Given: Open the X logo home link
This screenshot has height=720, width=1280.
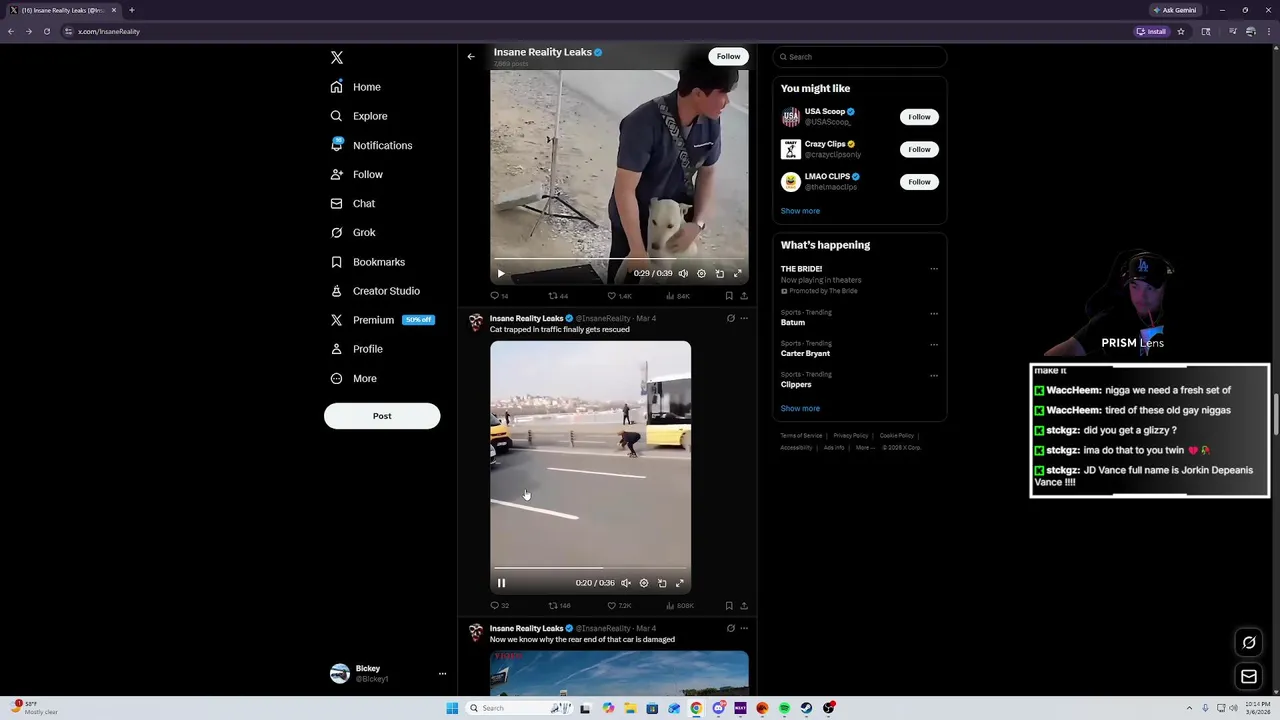Looking at the screenshot, I should click(337, 58).
